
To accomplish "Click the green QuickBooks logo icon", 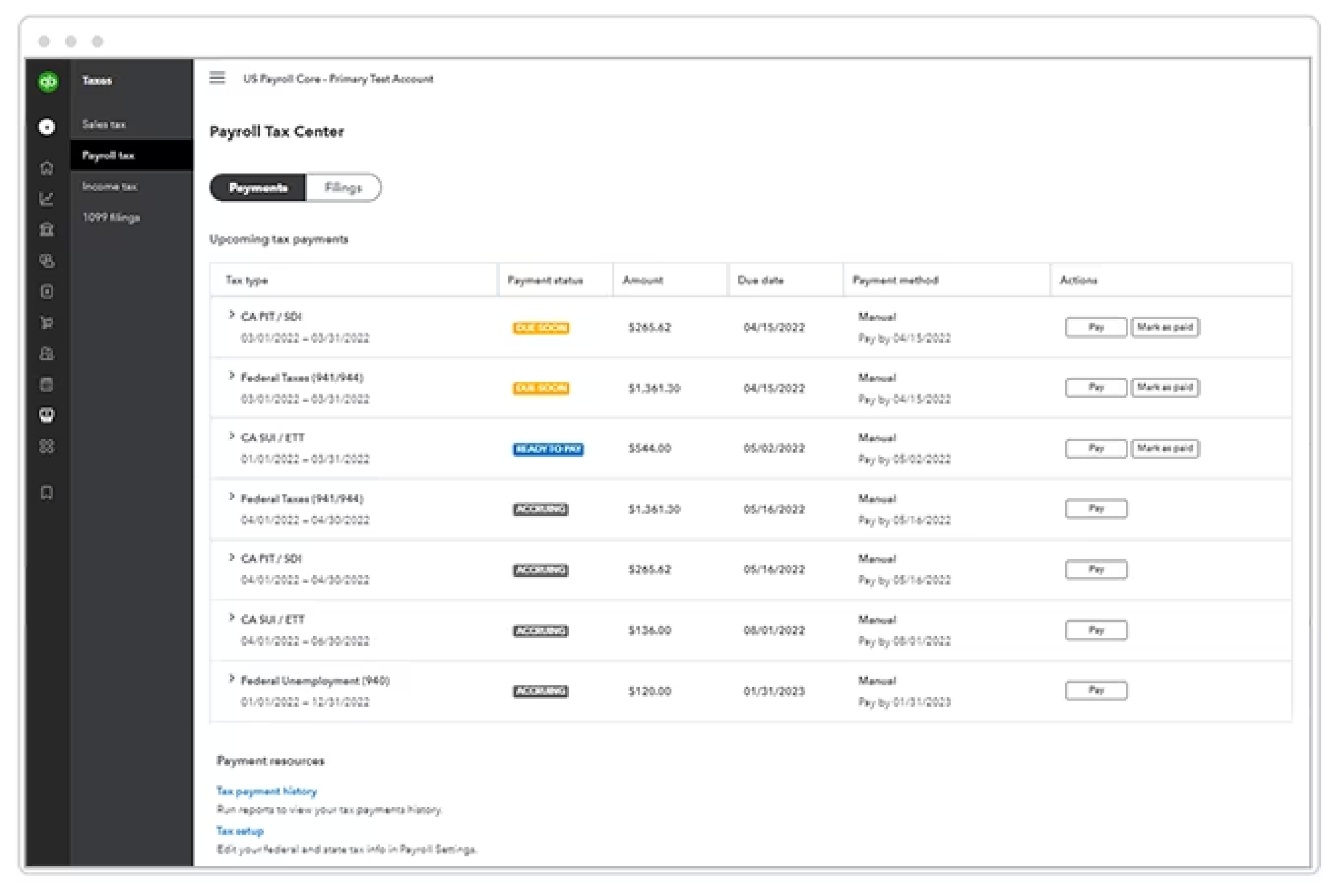I will coord(48,82).
